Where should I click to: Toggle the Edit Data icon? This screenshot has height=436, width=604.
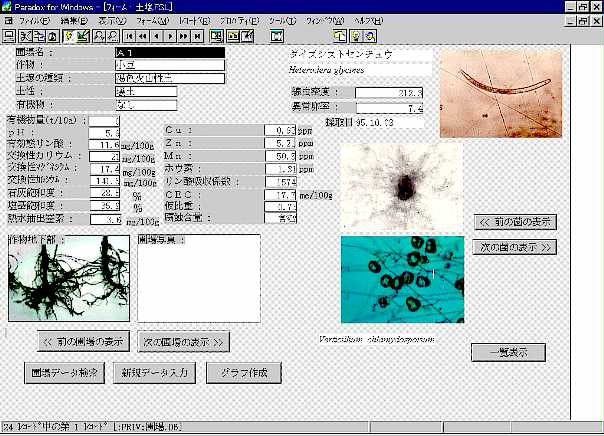pyautogui.click(x=247, y=36)
